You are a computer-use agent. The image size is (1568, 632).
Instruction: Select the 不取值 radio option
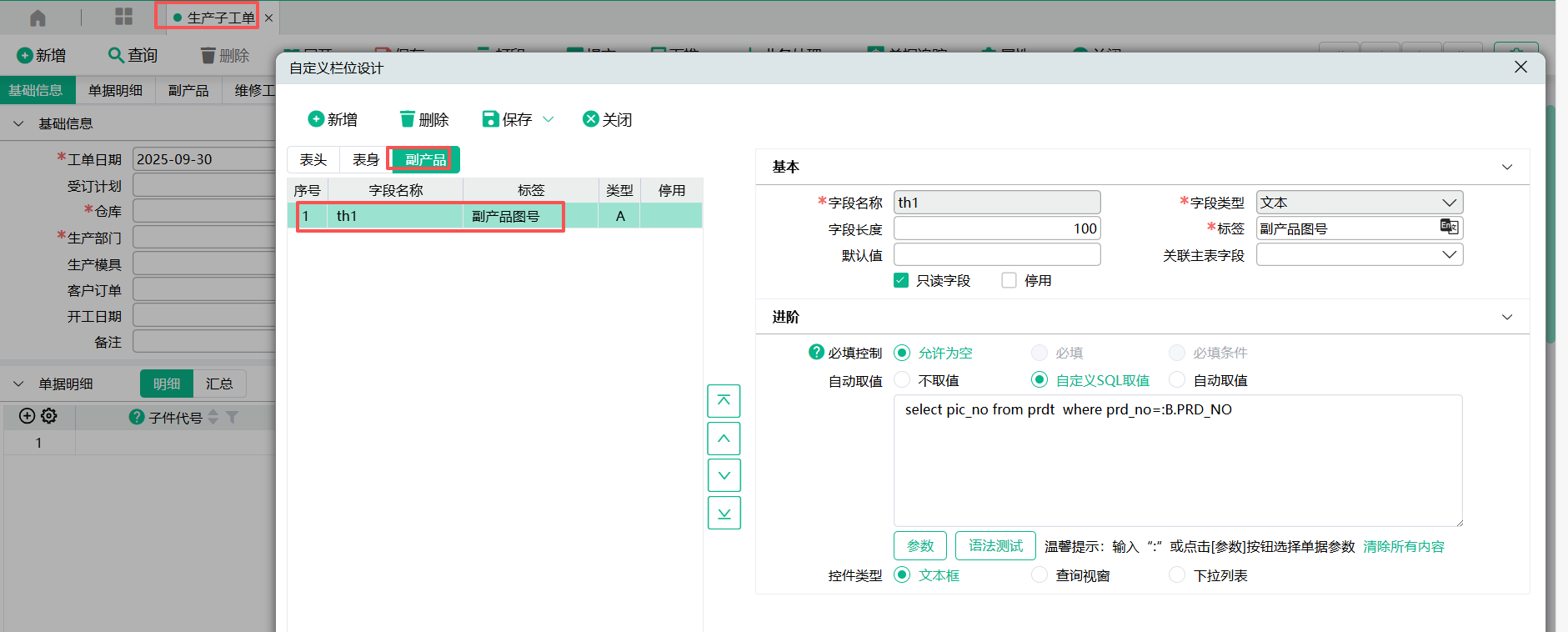pyautogui.click(x=902, y=380)
